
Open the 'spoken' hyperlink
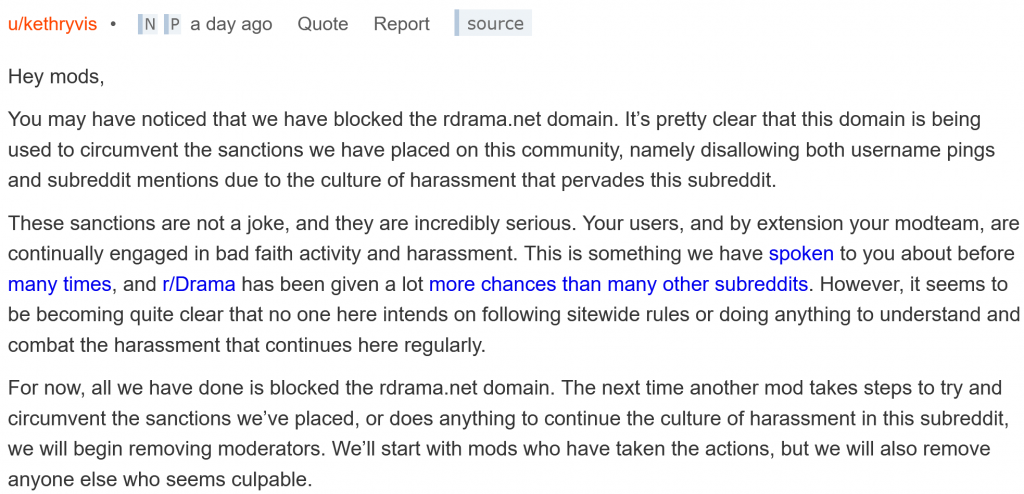(x=801, y=254)
